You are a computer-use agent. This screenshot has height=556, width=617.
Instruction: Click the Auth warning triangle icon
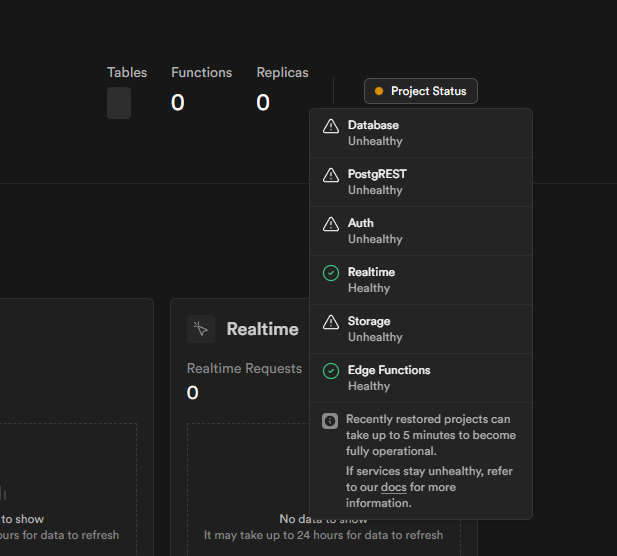coord(331,225)
